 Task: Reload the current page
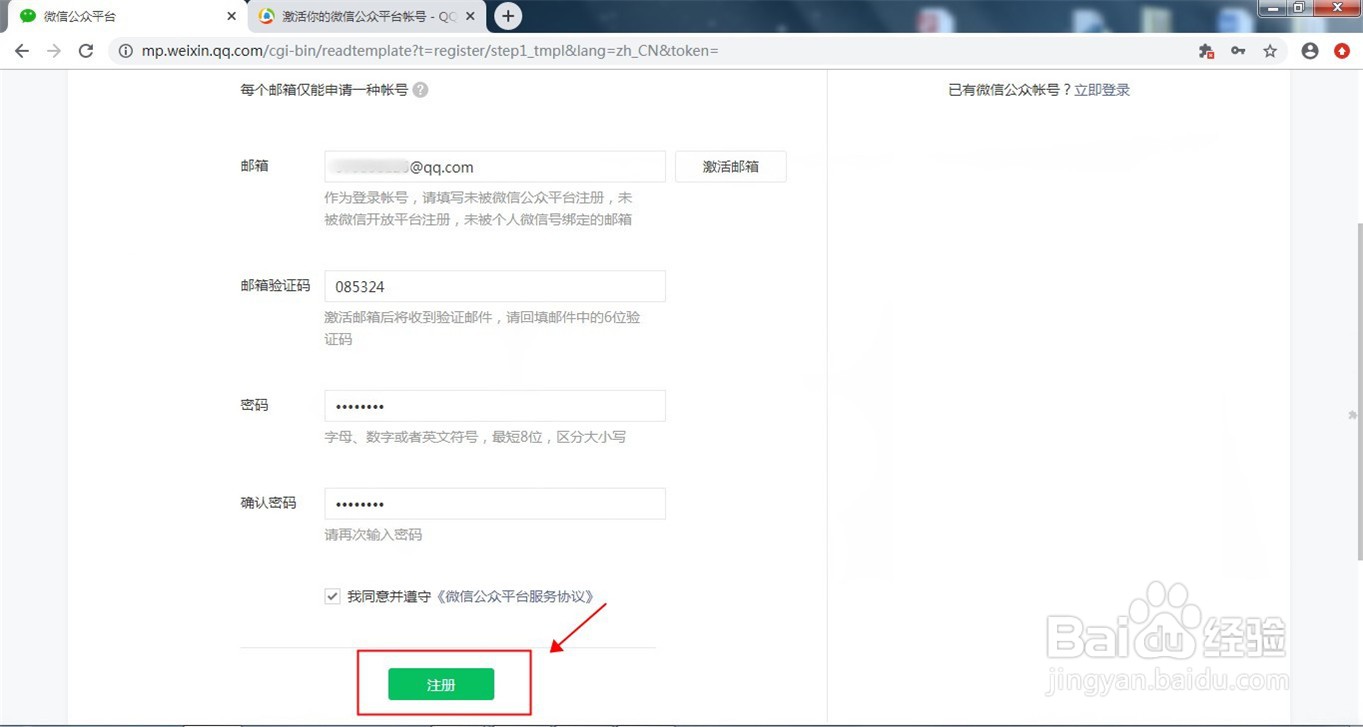86,51
